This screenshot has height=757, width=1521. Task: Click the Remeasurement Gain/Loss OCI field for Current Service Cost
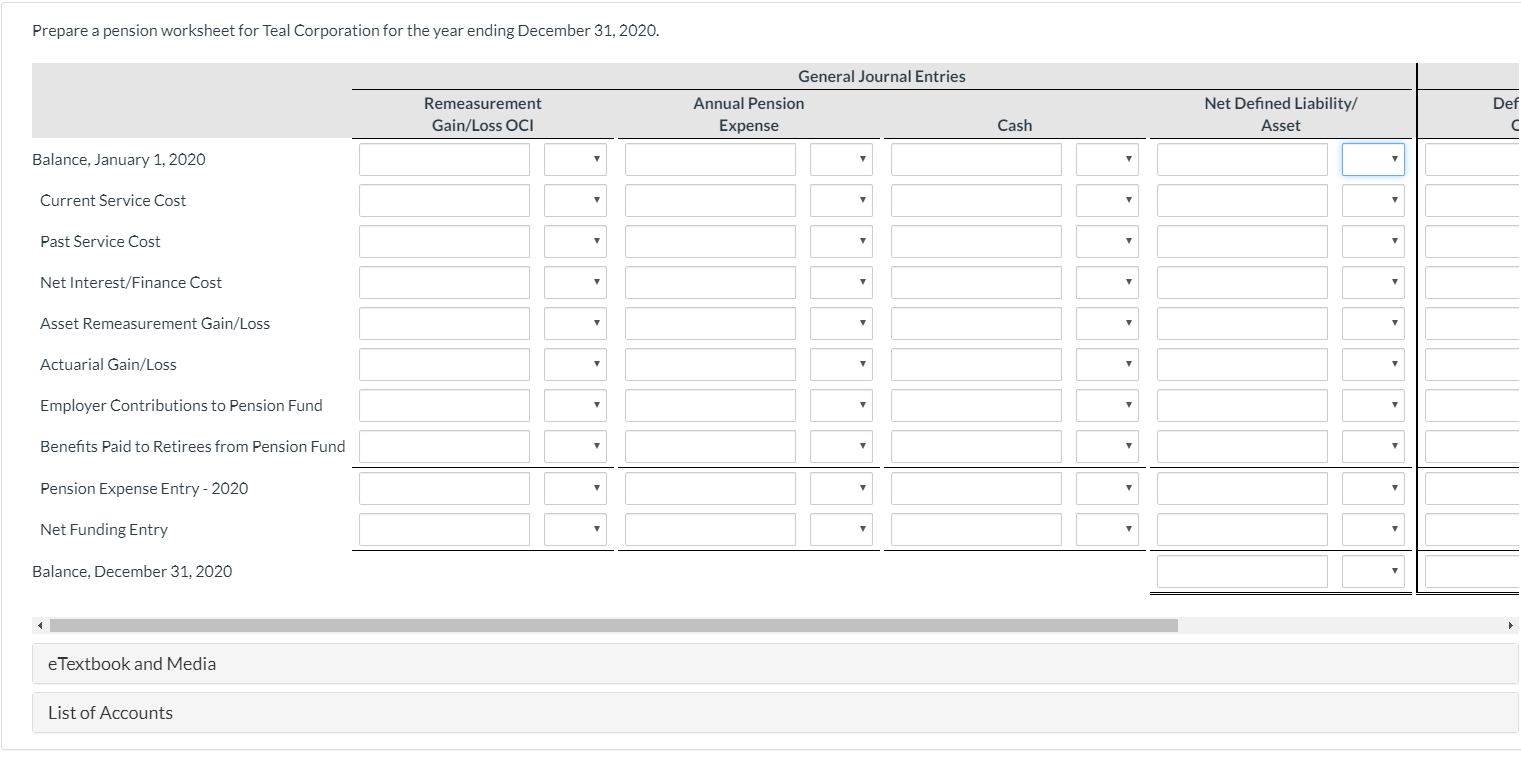[x=444, y=200]
